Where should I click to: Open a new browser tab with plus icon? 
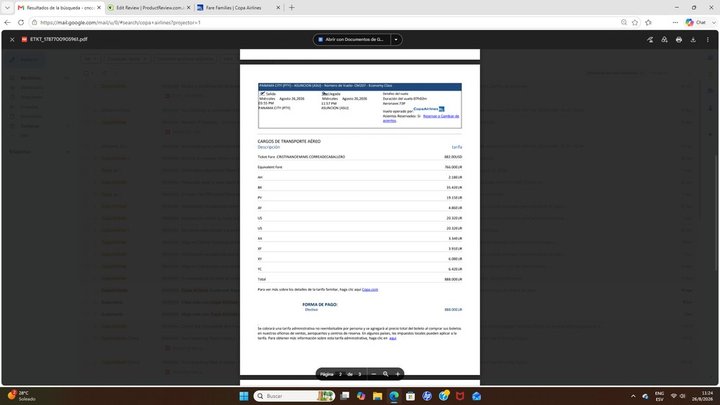pyautogui.click(x=292, y=8)
